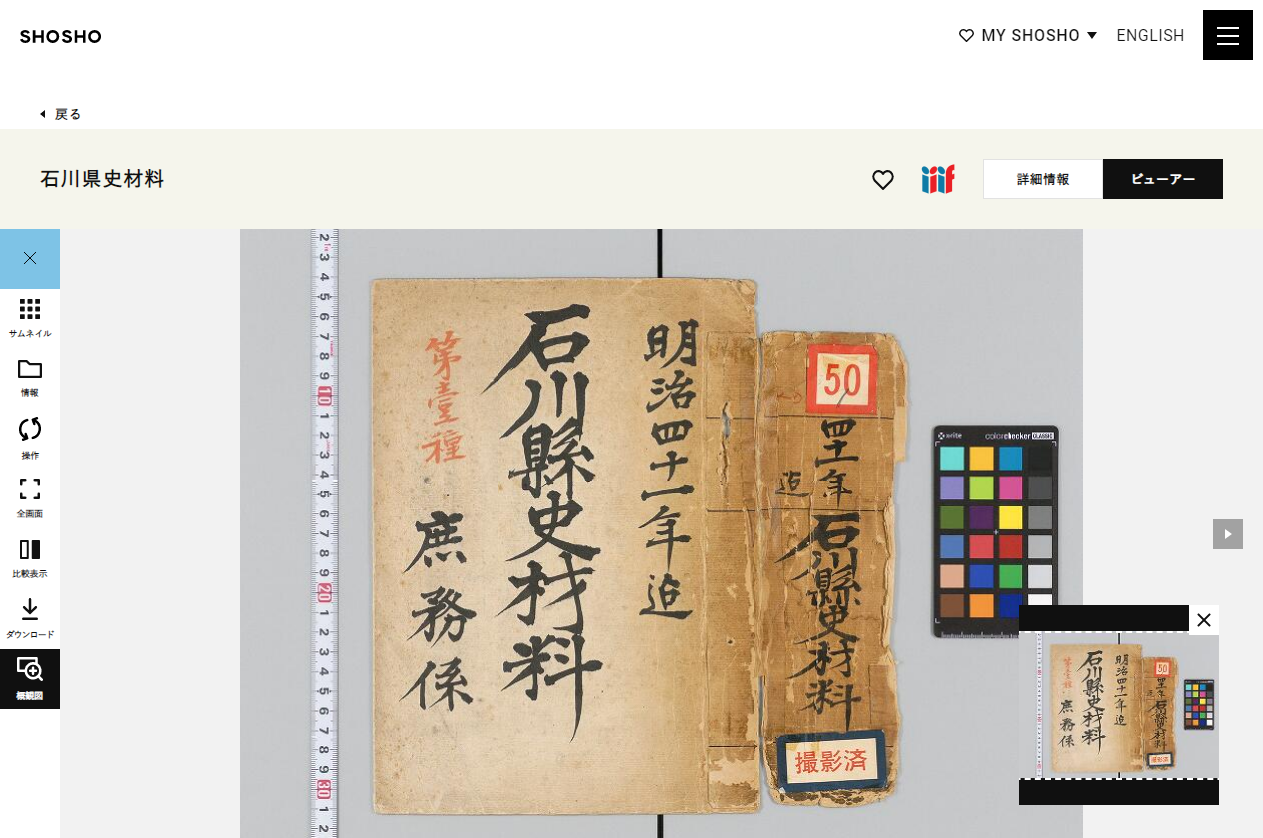Switch to the 詳細情報 tab
This screenshot has width=1263, height=838.
click(x=1043, y=179)
